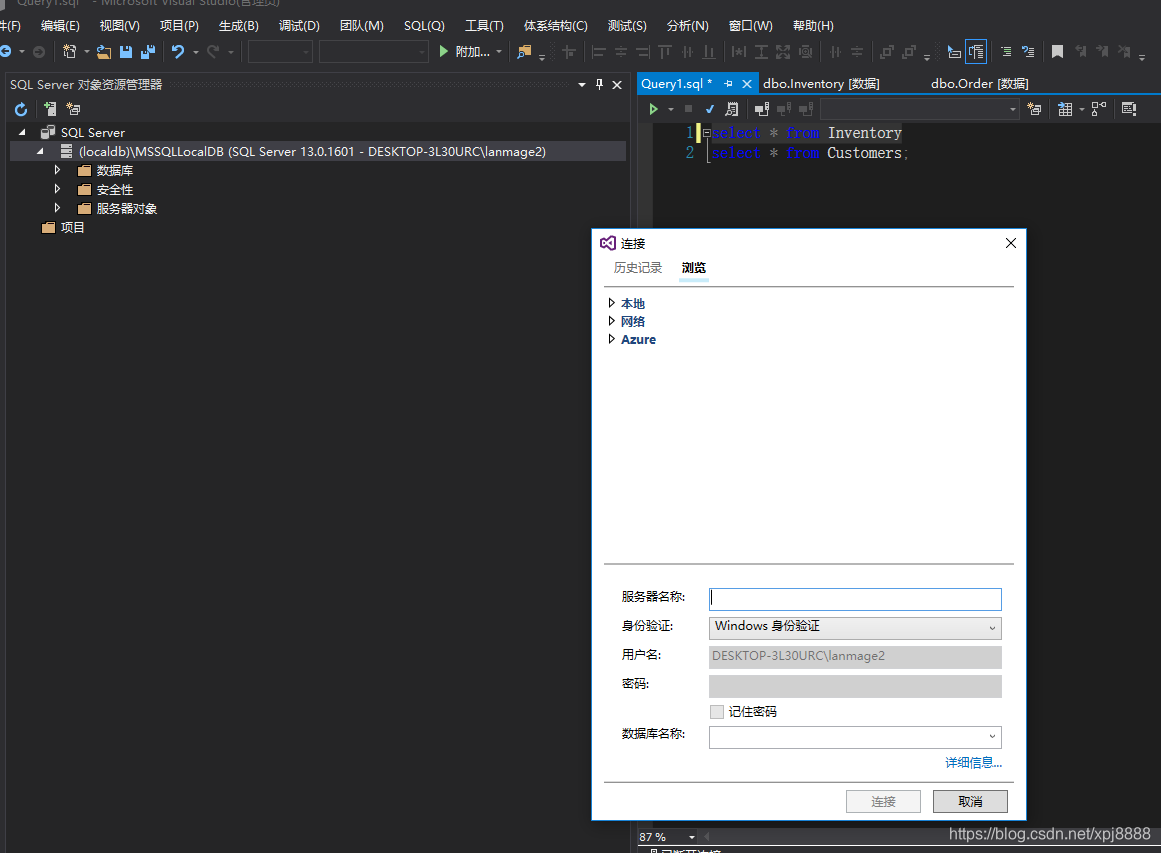Screen dimensions: 1161x853
Task: Click the pin icon on Query1.sql tab
Action: 728,84
